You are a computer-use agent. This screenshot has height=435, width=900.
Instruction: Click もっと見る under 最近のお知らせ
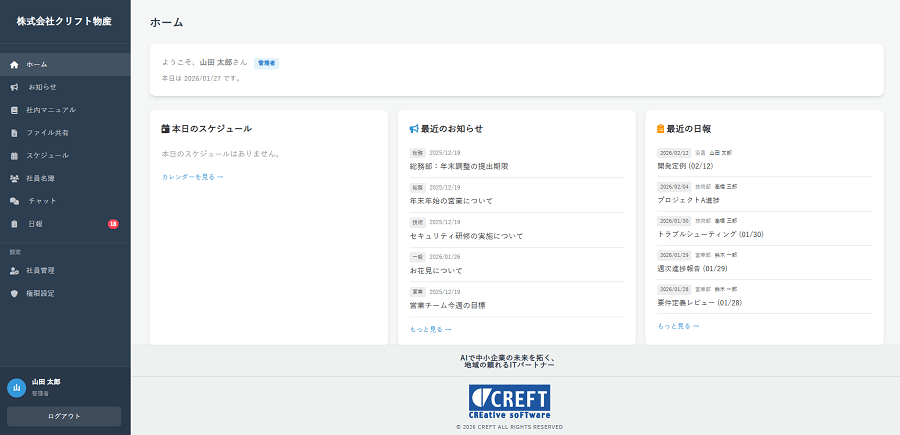[430, 329]
